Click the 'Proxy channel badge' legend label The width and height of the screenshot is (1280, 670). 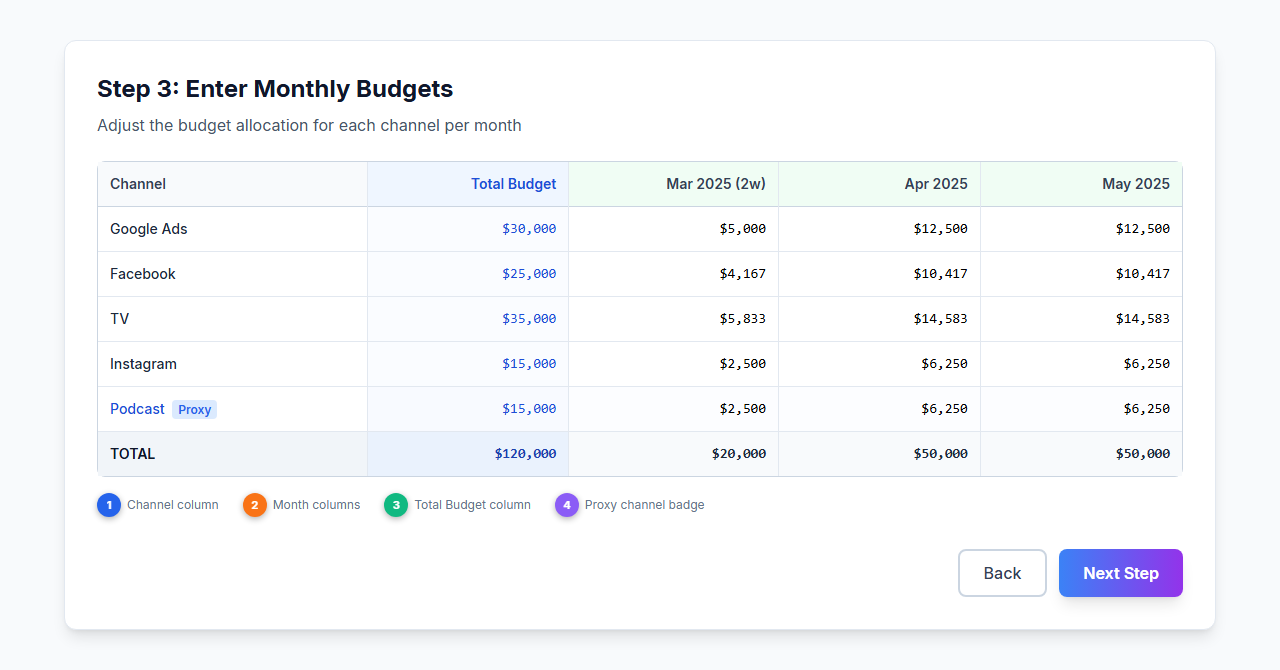[x=644, y=505]
